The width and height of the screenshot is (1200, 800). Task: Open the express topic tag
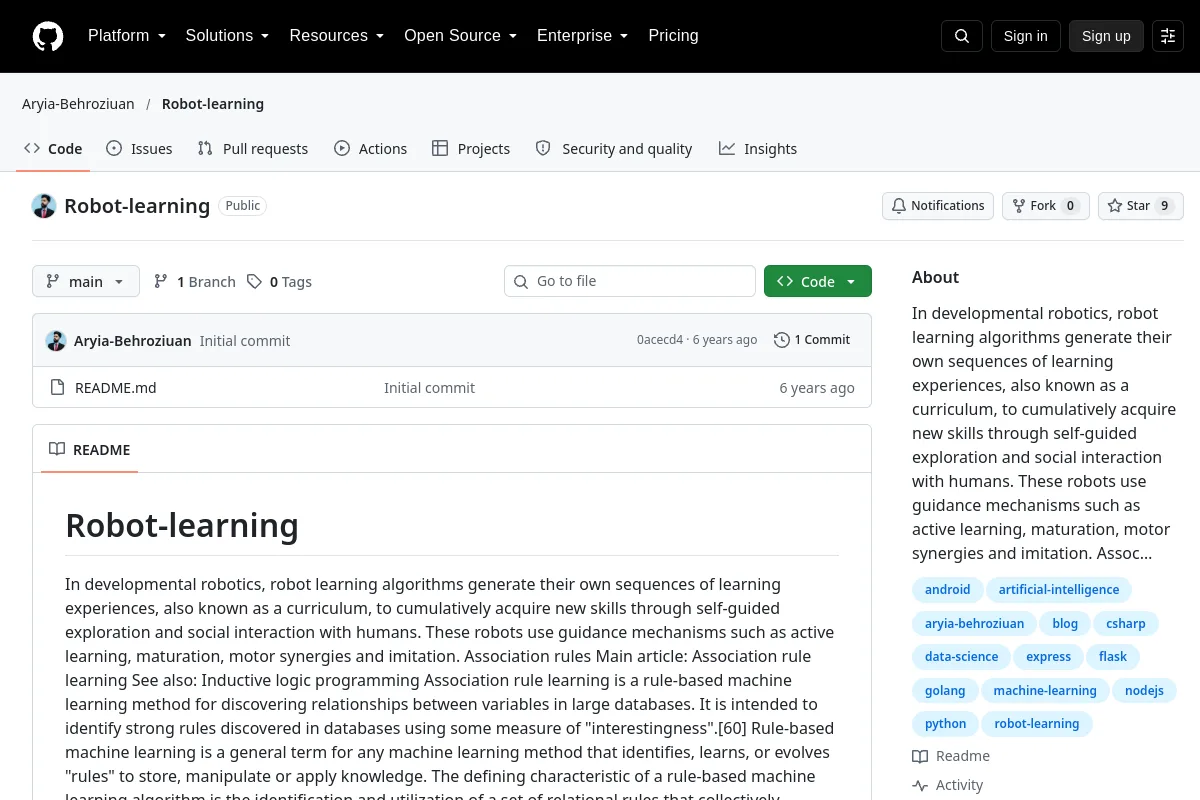point(1049,657)
